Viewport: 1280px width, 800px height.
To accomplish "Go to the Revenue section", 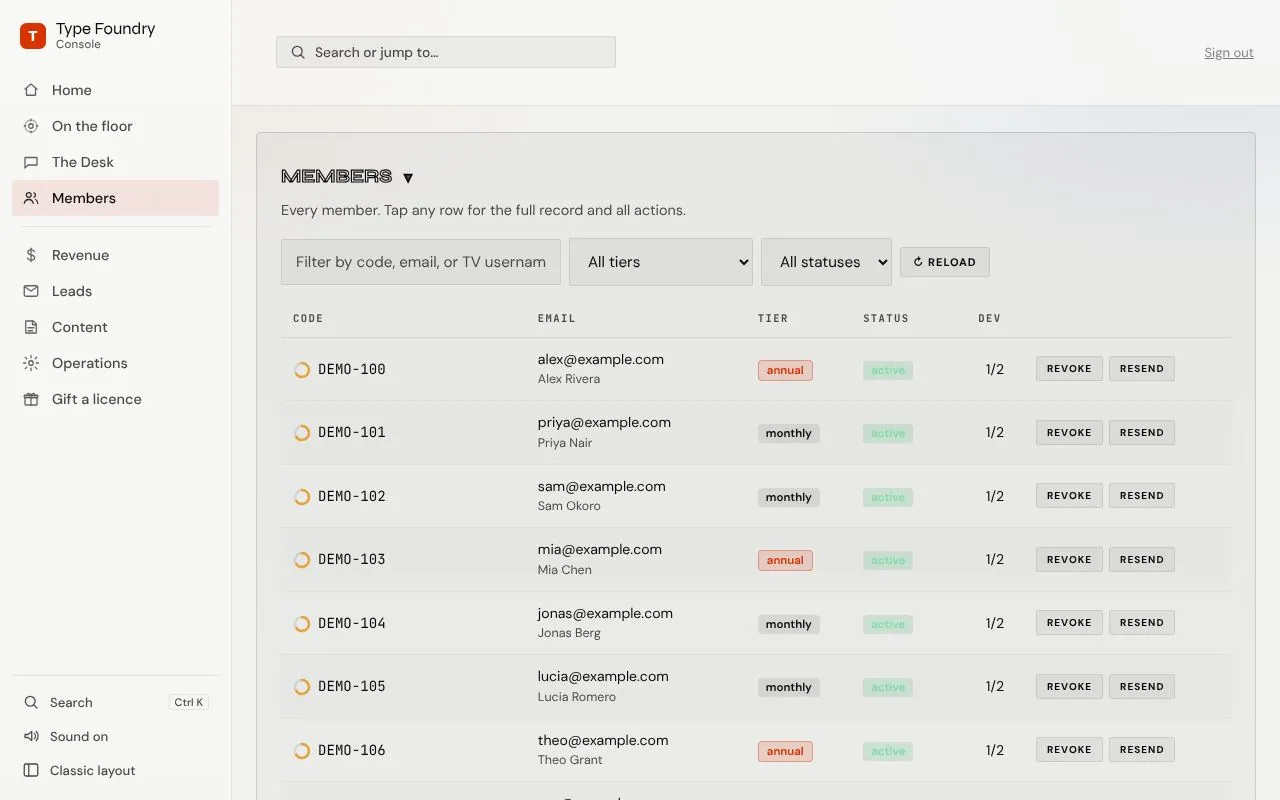I will pos(116,255).
